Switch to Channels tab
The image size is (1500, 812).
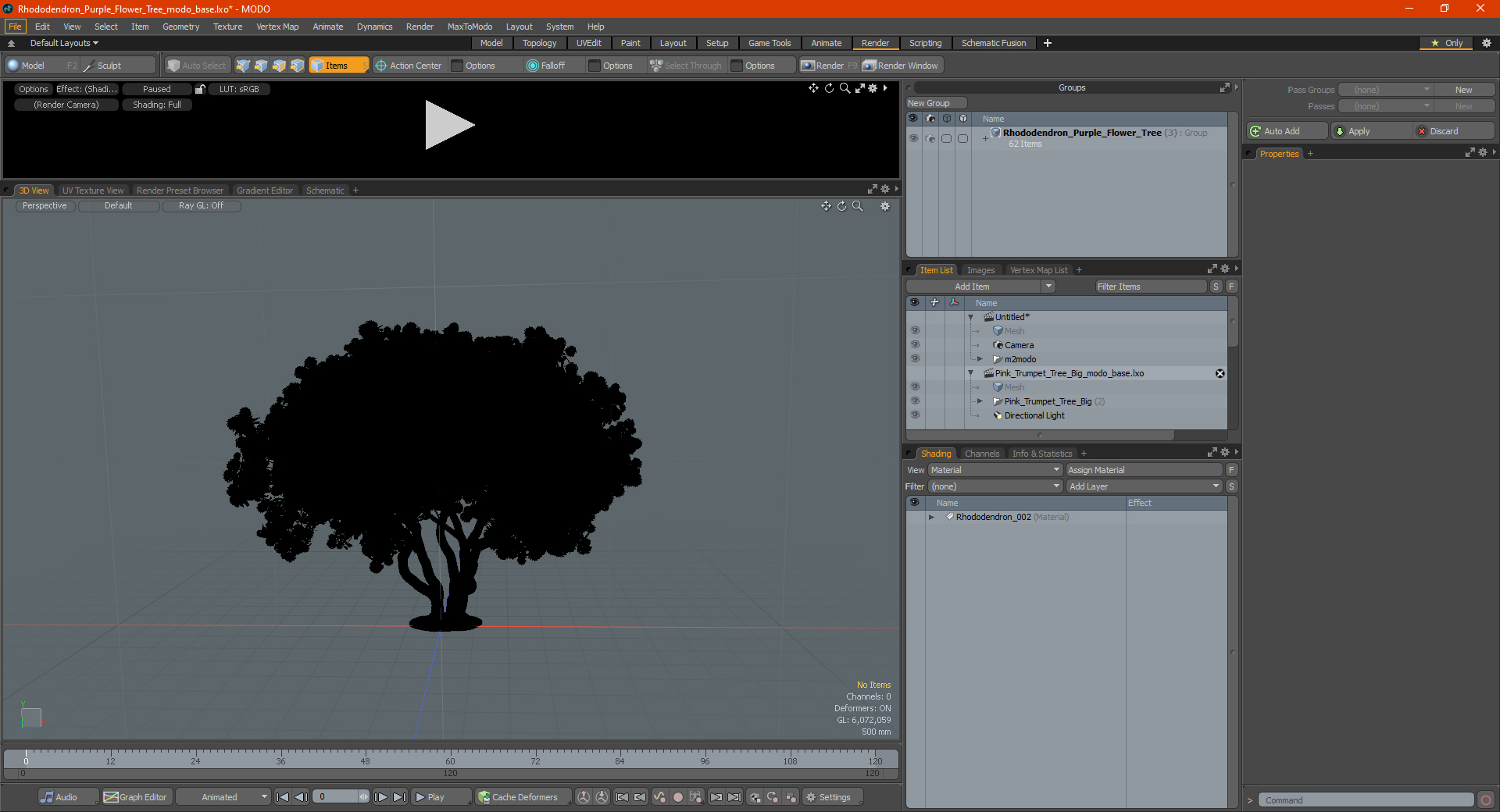(981, 454)
